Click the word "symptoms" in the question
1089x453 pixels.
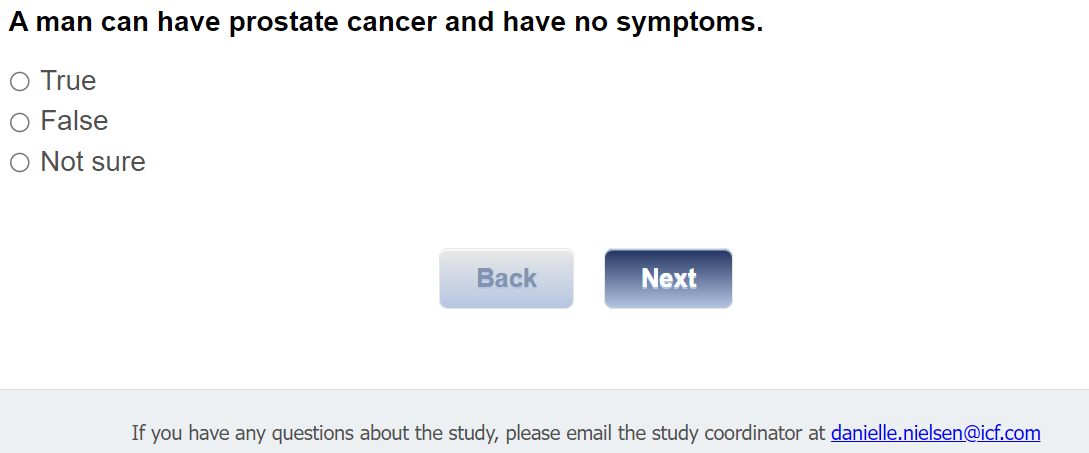[x=689, y=23]
